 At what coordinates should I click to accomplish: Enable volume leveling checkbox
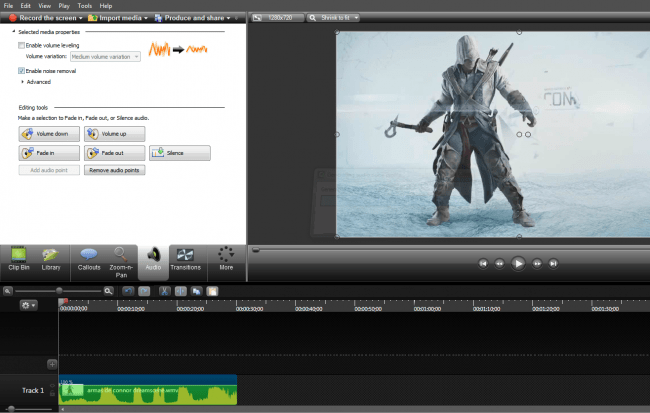(21, 45)
